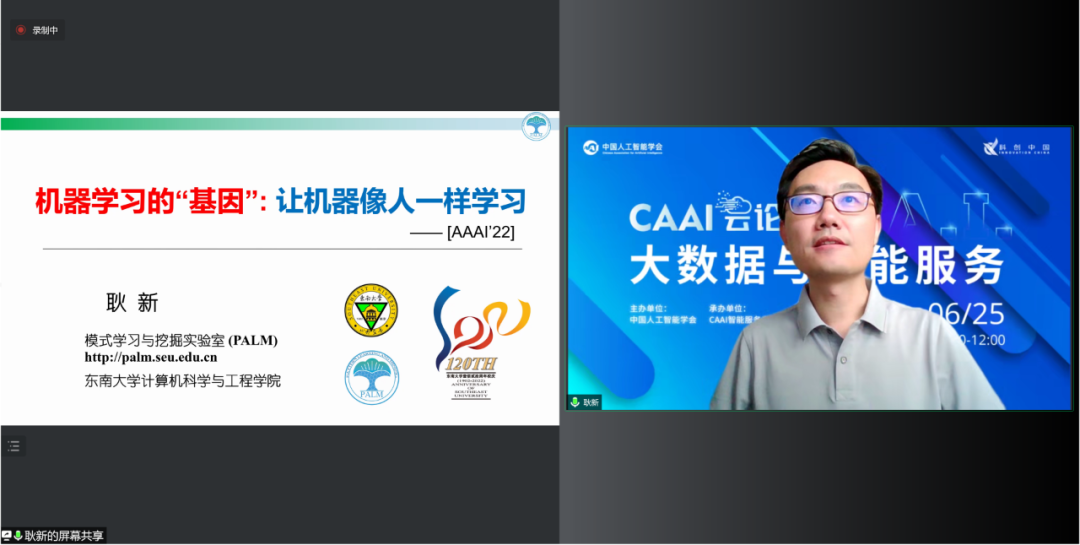This screenshot has height=545, width=1080.
Task: Click the 耿新 name tag on the video
Action: point(591,402)
